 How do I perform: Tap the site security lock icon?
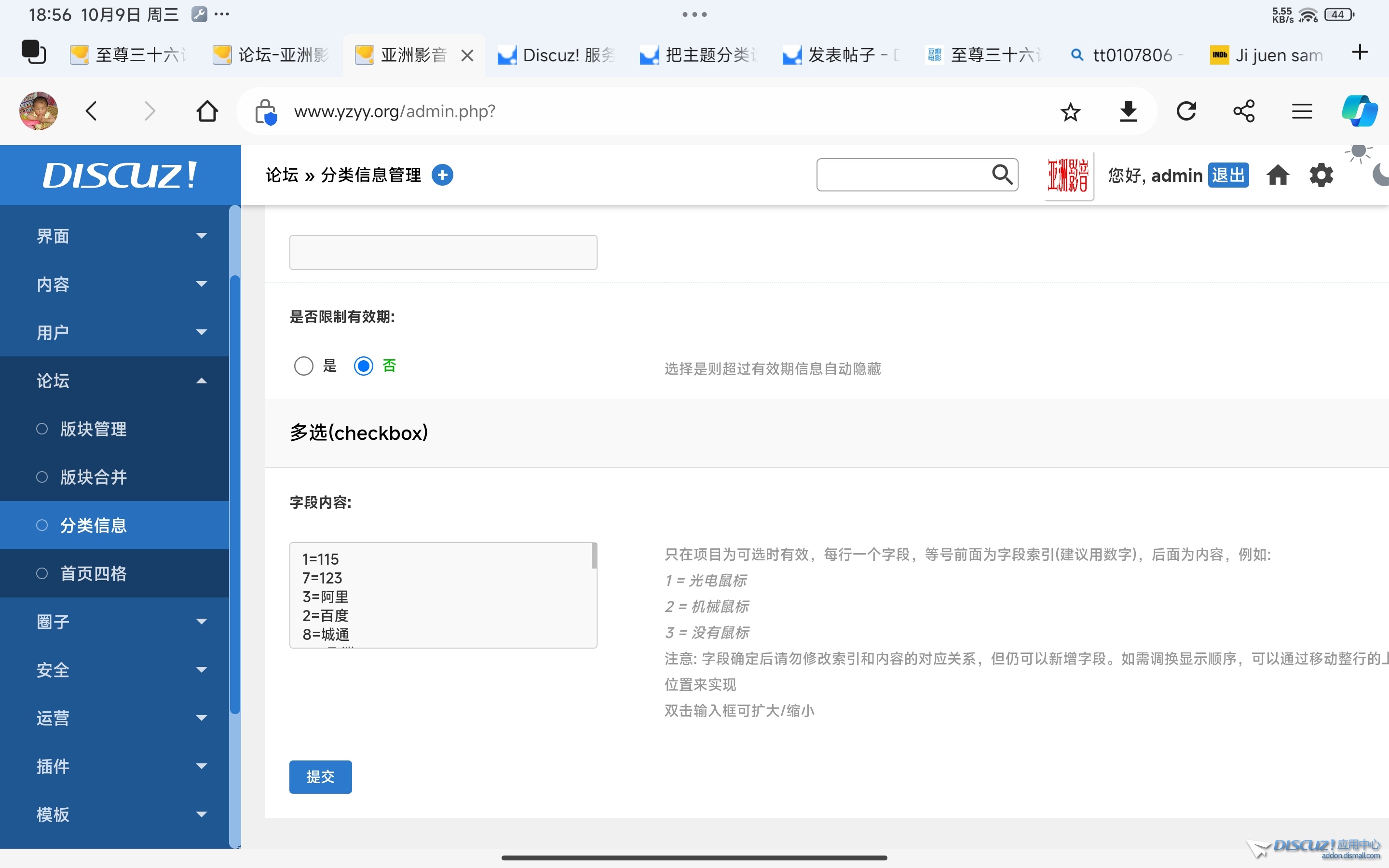point(266,111)
